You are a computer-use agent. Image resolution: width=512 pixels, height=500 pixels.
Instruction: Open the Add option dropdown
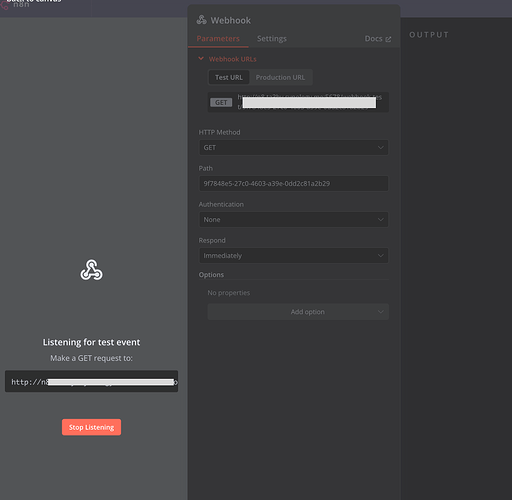298,312
